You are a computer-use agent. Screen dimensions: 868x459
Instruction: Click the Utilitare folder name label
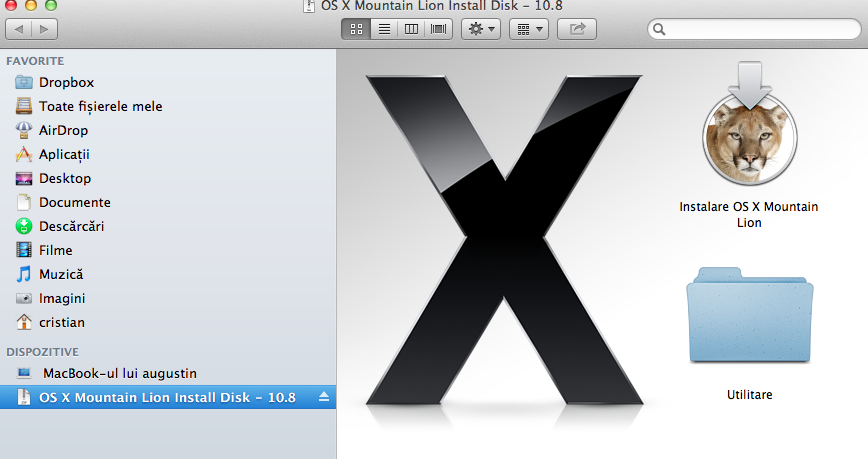[750, 395]
